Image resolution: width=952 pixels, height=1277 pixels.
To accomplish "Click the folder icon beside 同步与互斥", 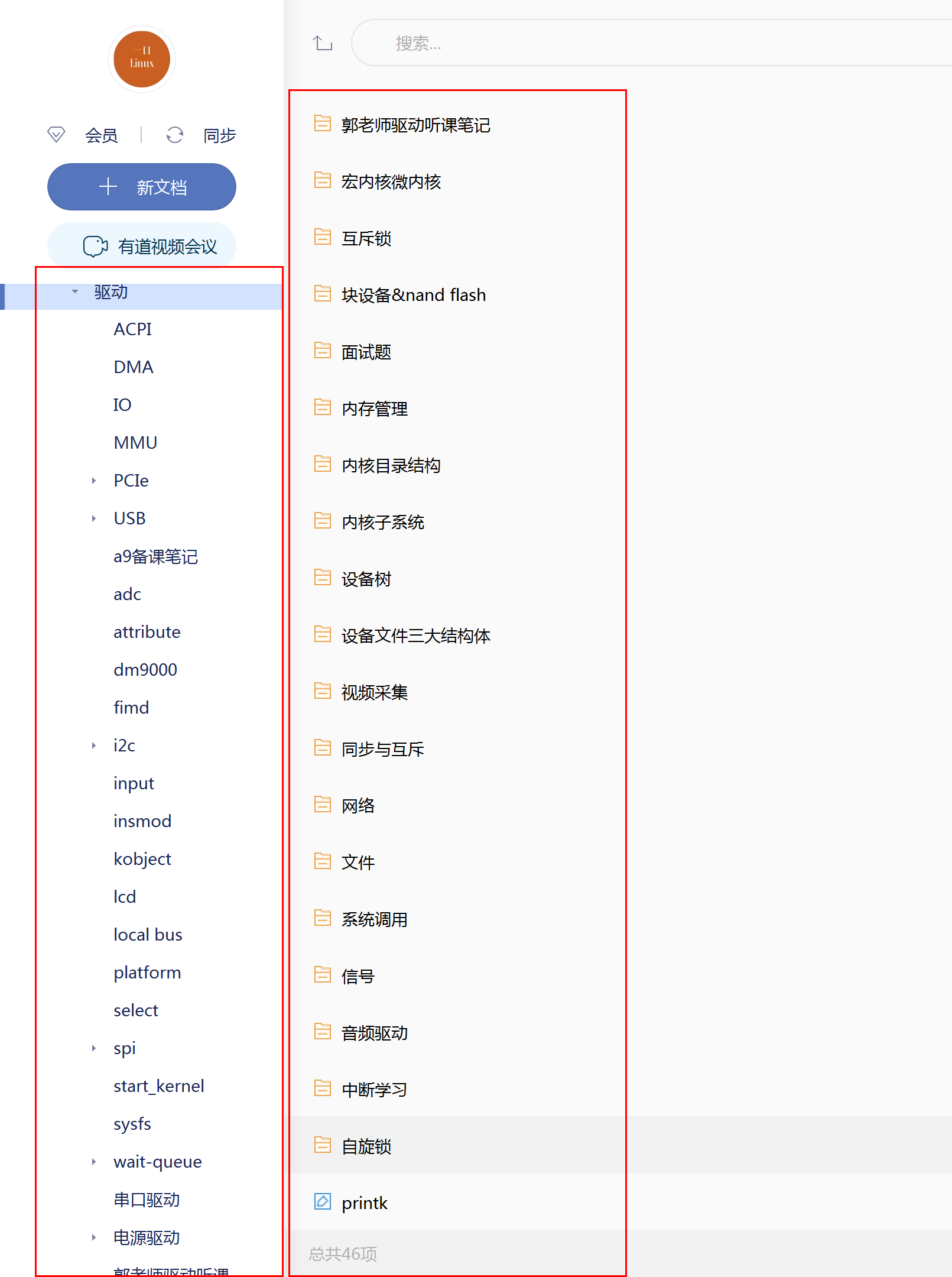I will pos(323,747).
